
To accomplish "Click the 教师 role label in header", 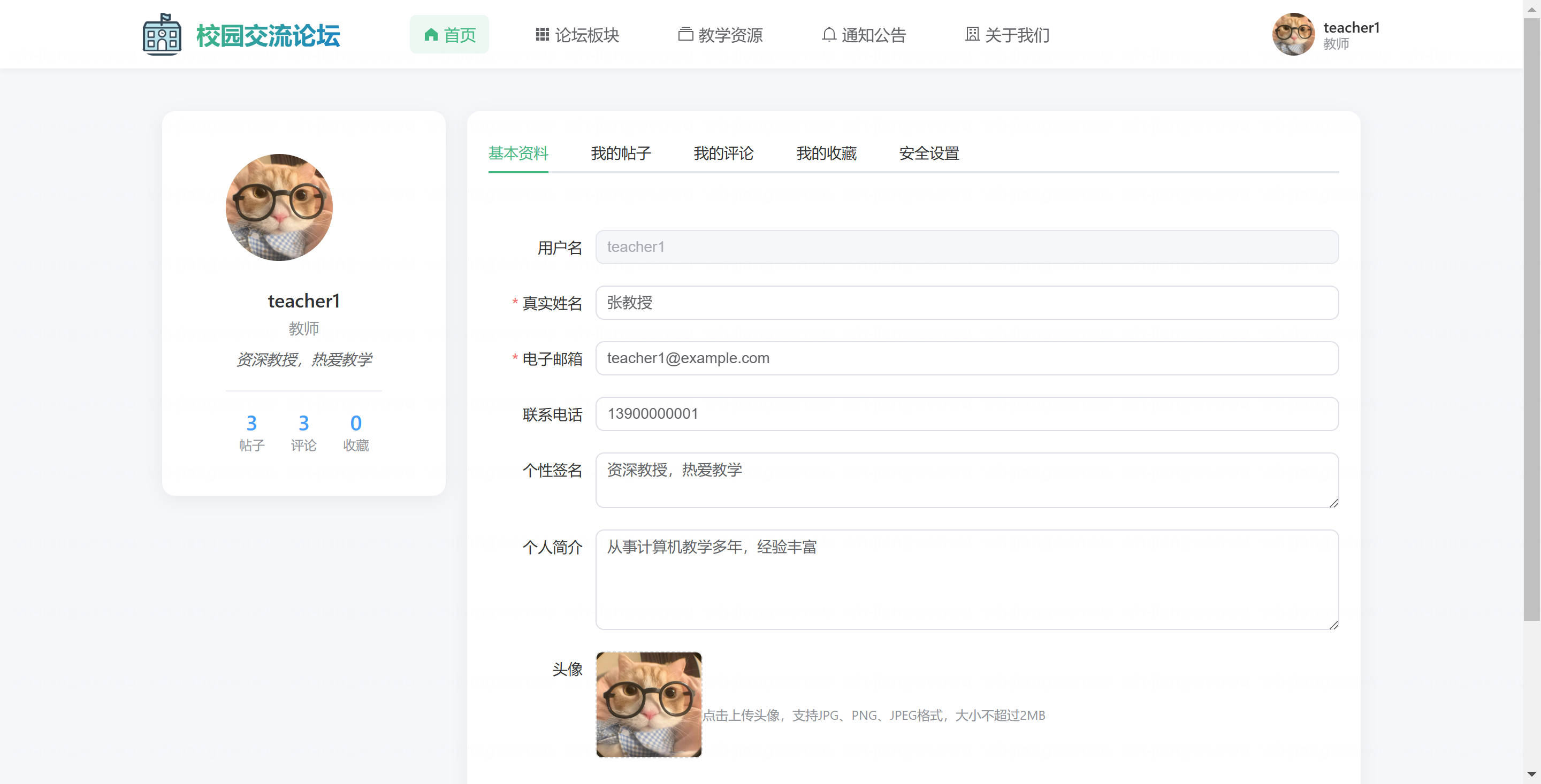I will click(1336, 44).
